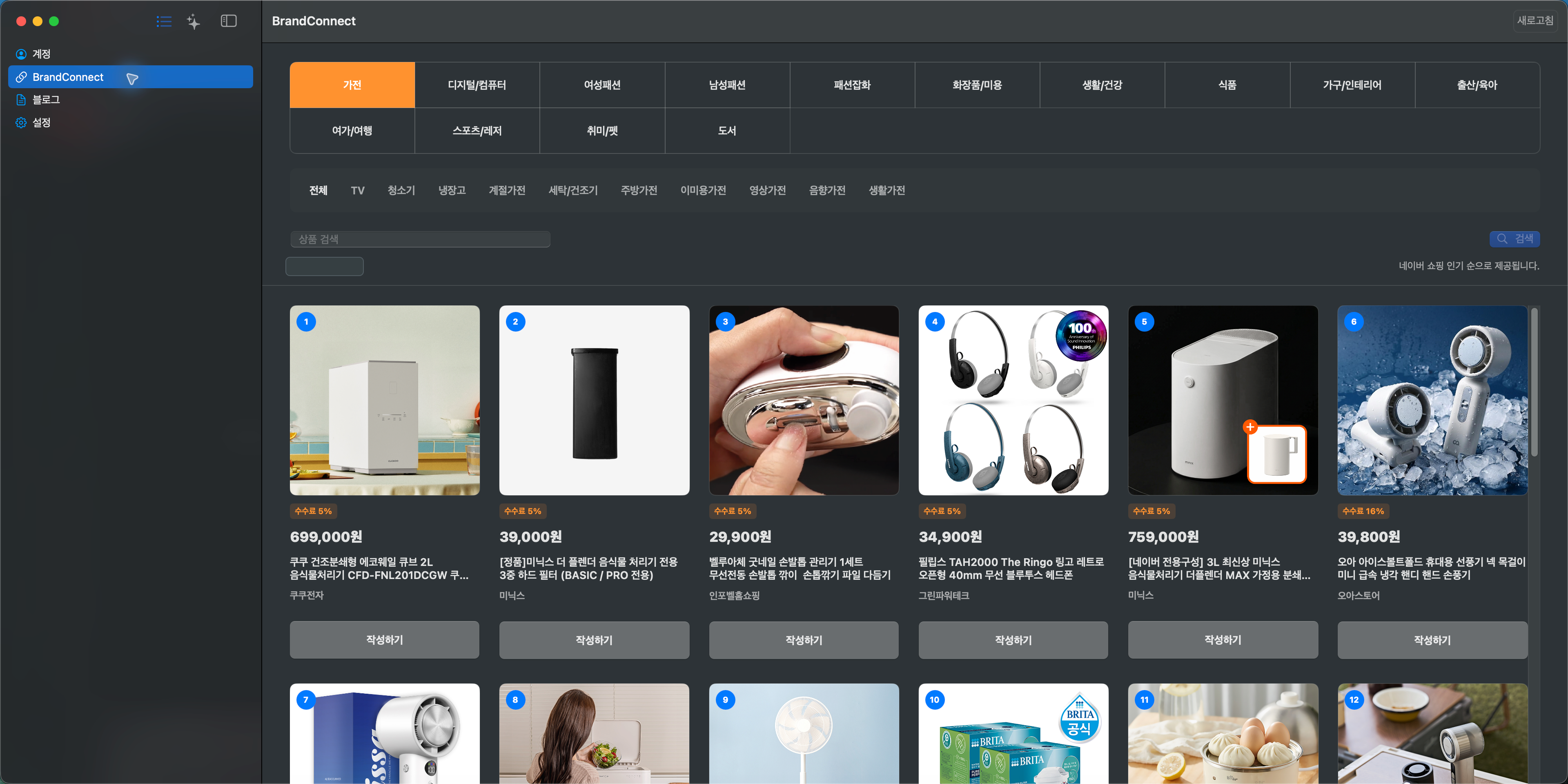This screenshot has height=784, width=1568.
Task: Click 작성하기 for the 쿠쿠전자 product
Action: point(385,640)
